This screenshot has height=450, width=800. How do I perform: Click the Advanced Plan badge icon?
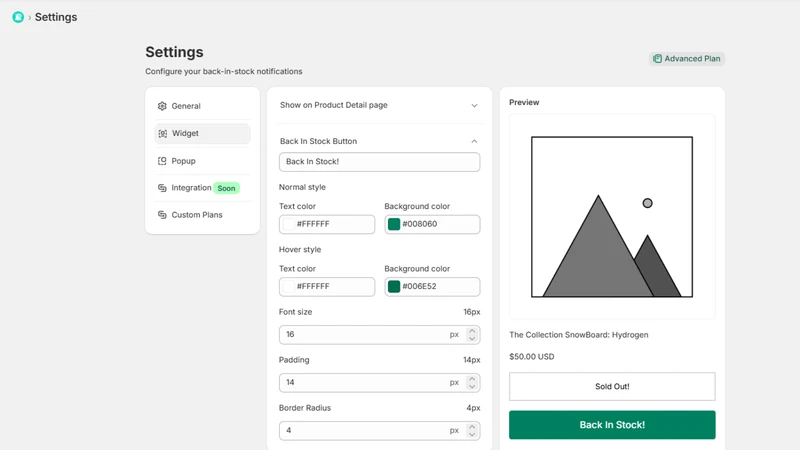(x=658, y=59)
